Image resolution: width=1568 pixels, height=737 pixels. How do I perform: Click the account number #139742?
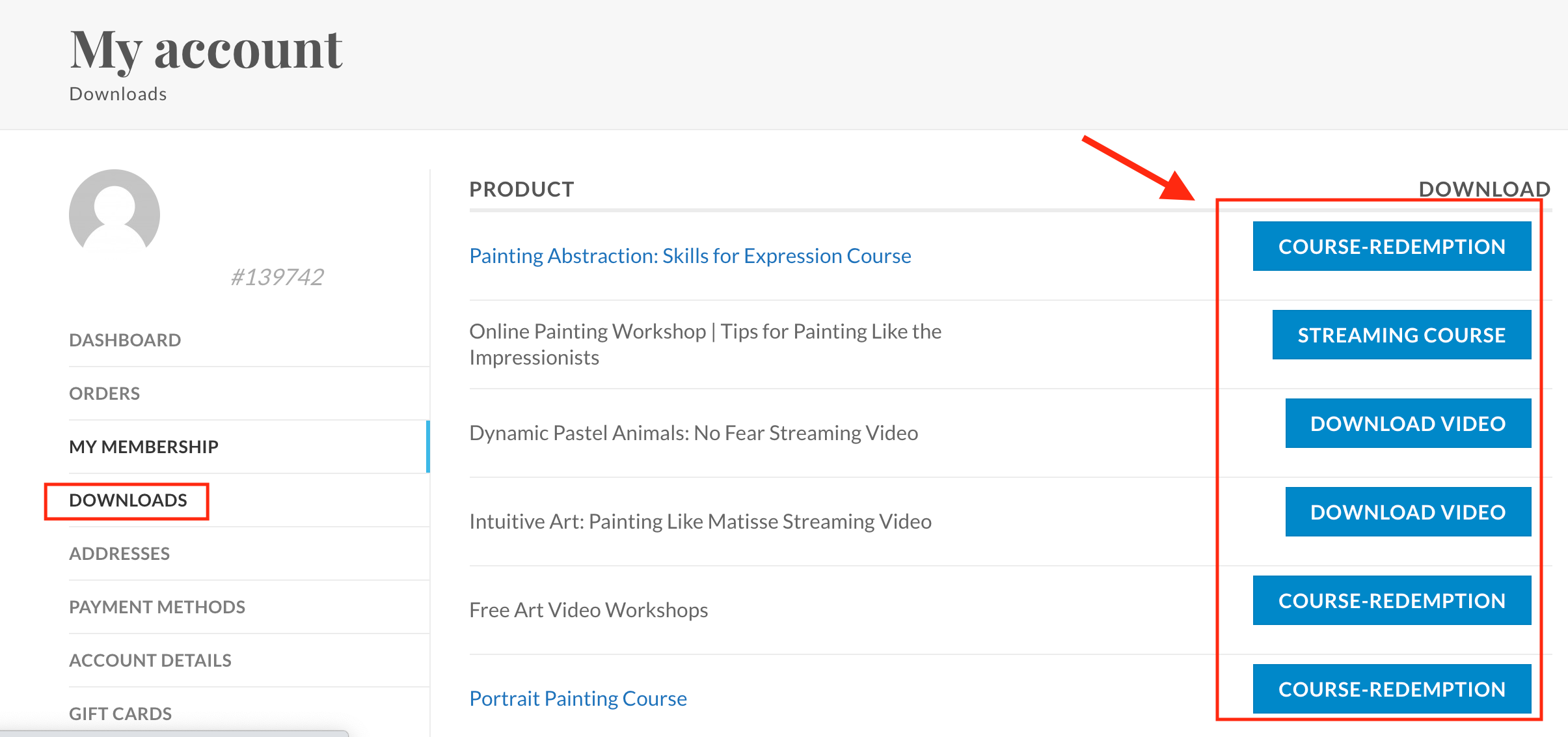point(277,277)
